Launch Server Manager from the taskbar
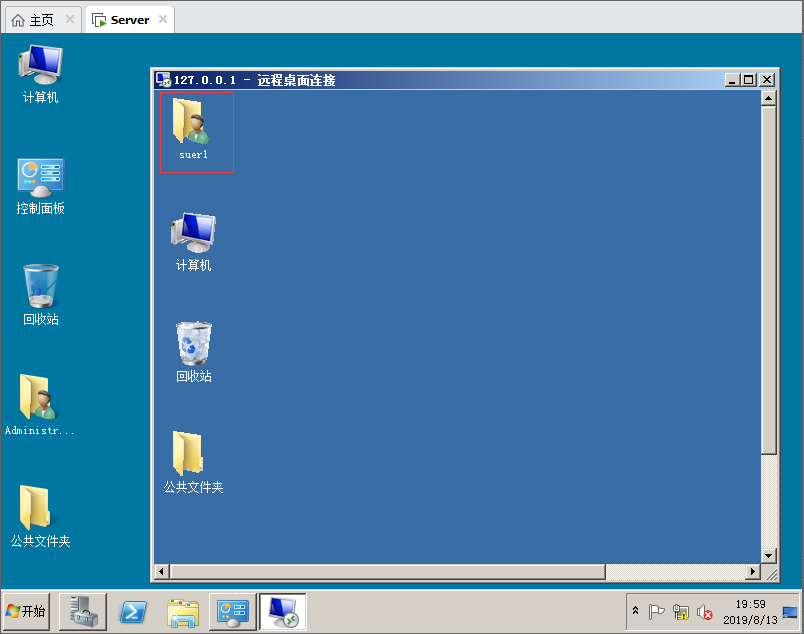 82,611
